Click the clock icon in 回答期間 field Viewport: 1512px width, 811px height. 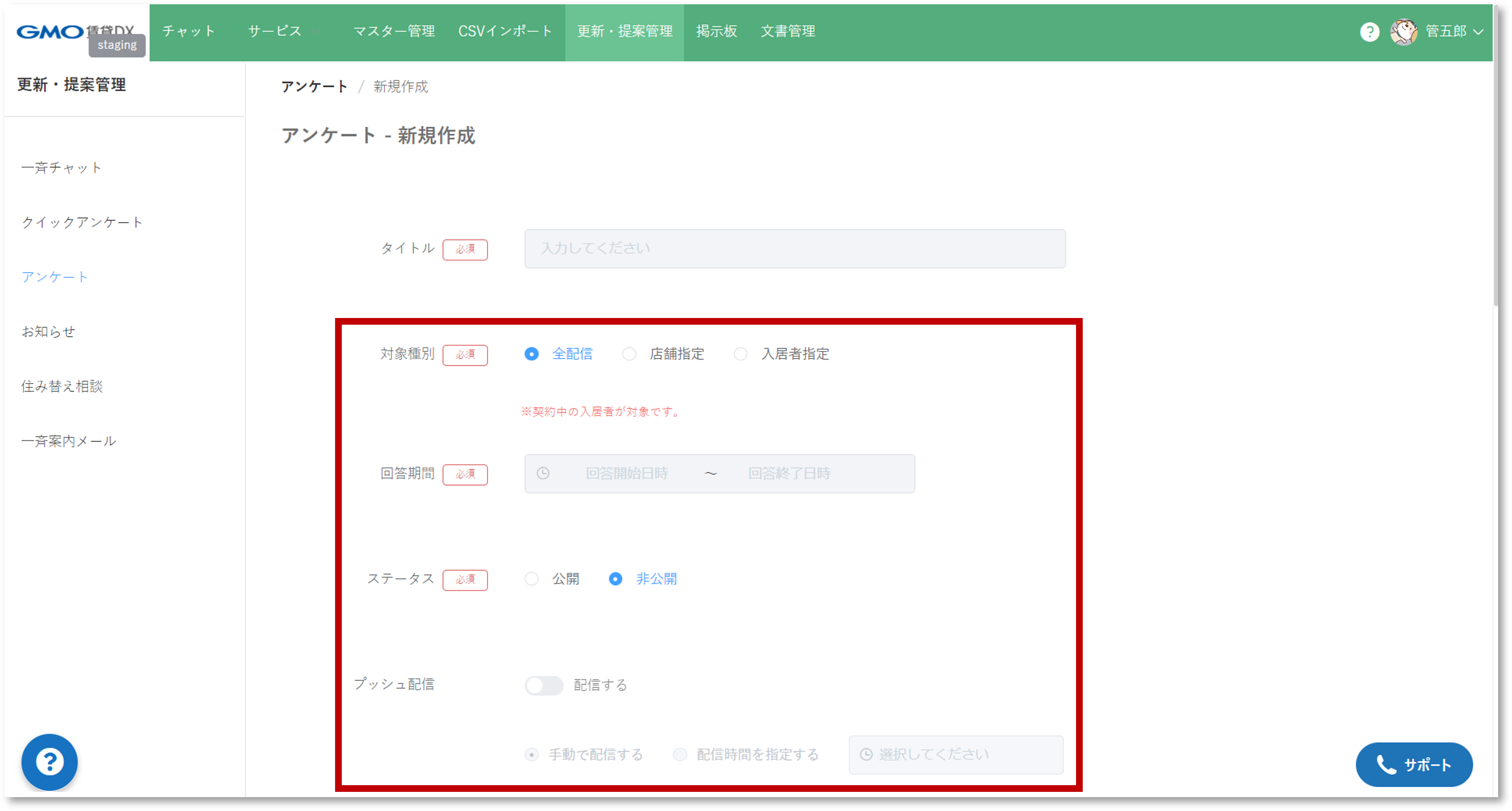pyautogui.click(x=543, y=473)
